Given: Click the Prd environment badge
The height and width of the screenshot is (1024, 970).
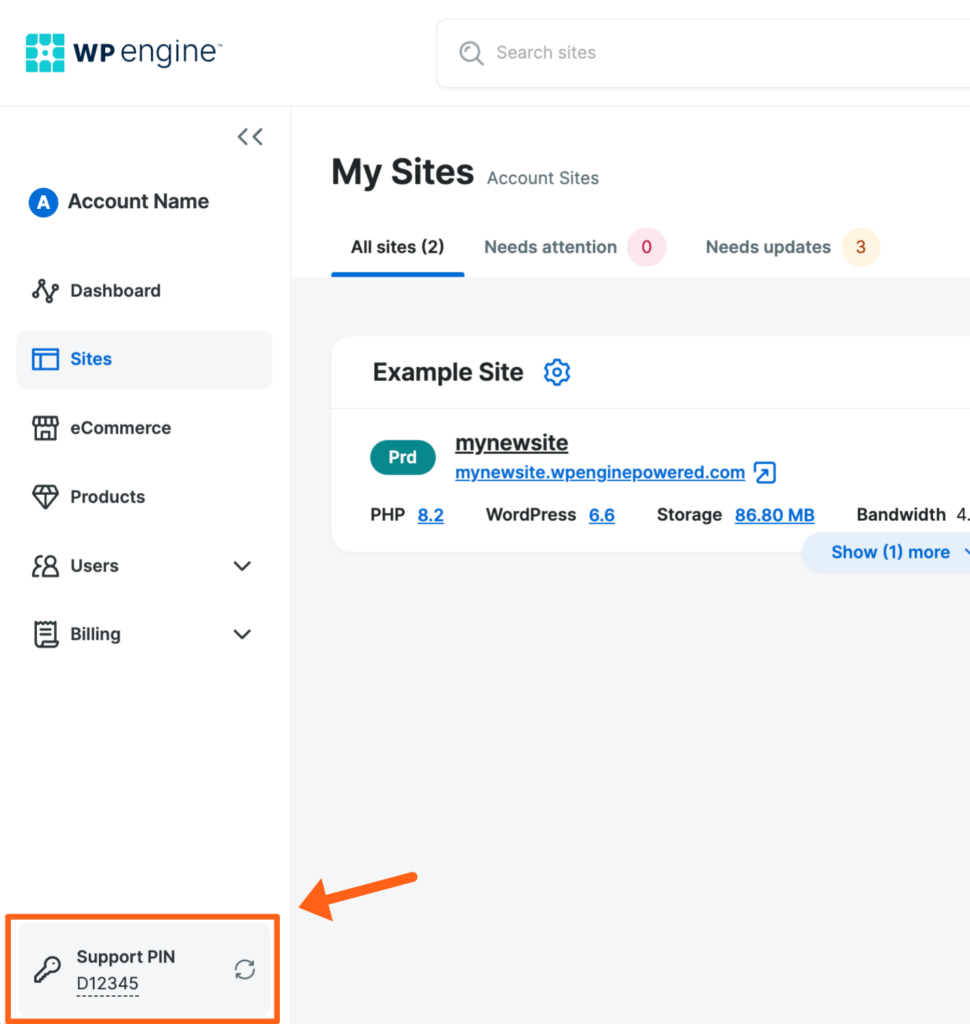Looking at the screenshot, I should [402, 457].
